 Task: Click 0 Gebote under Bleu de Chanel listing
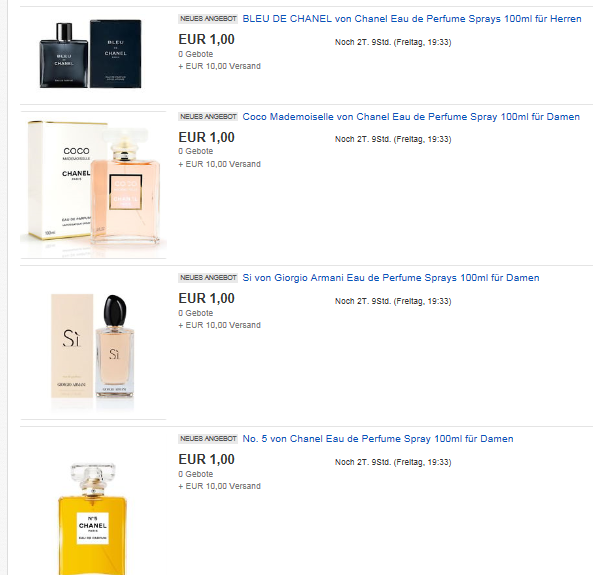[196, 54]
